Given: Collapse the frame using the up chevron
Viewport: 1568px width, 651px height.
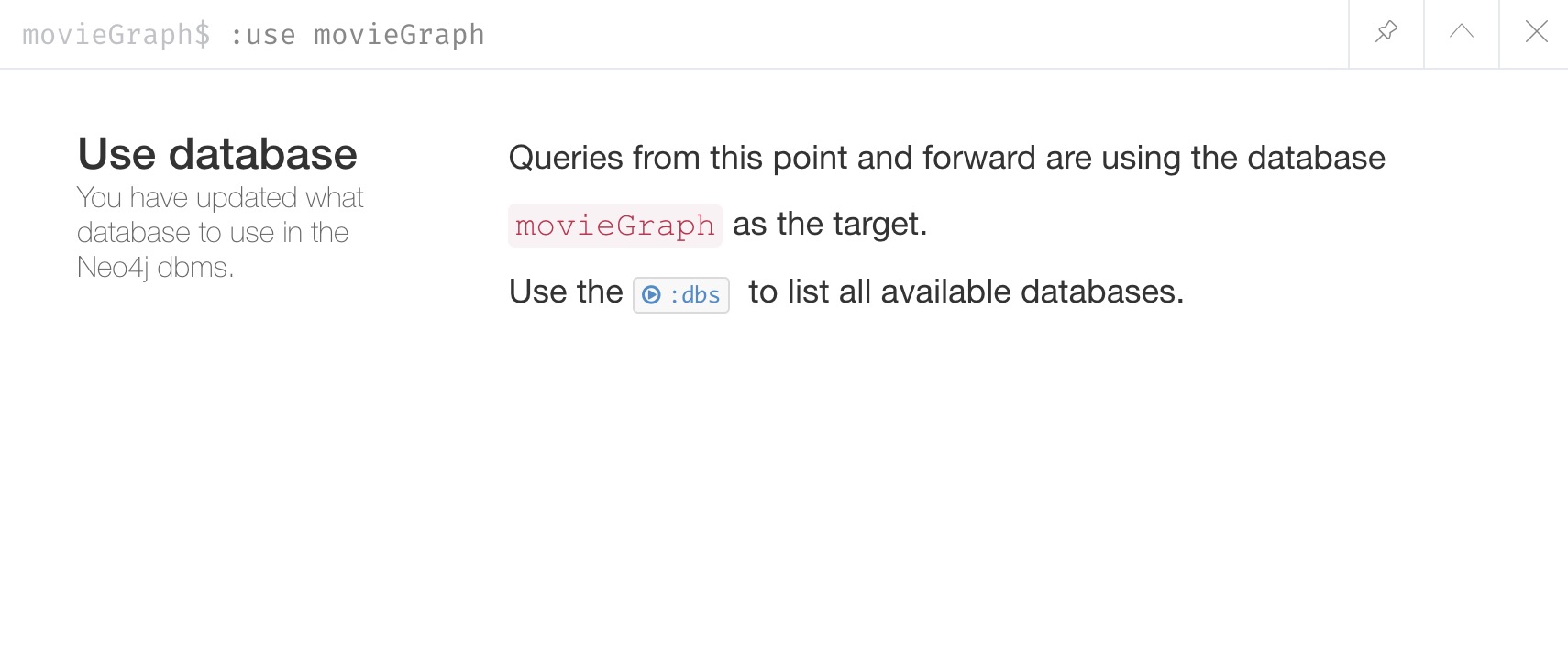Looking at the screenshot, I should (1461, 33).
